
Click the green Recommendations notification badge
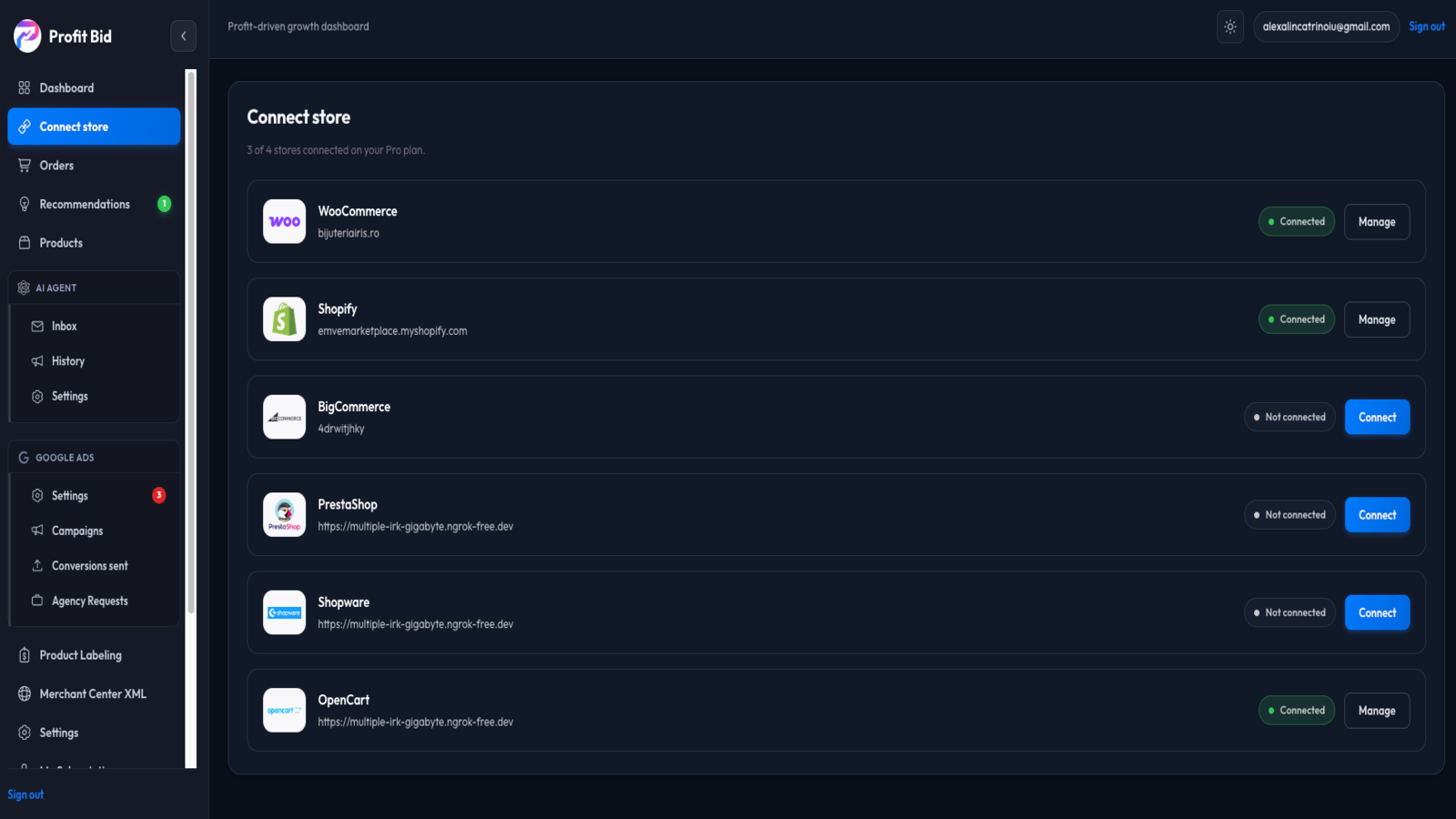[x=164, y=204]
